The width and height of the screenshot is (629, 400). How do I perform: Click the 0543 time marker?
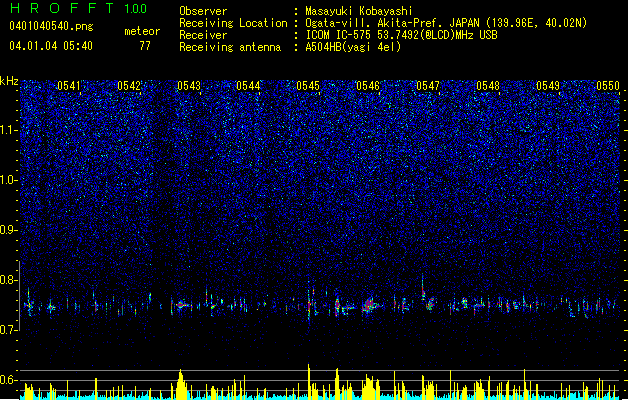[189, 86]
